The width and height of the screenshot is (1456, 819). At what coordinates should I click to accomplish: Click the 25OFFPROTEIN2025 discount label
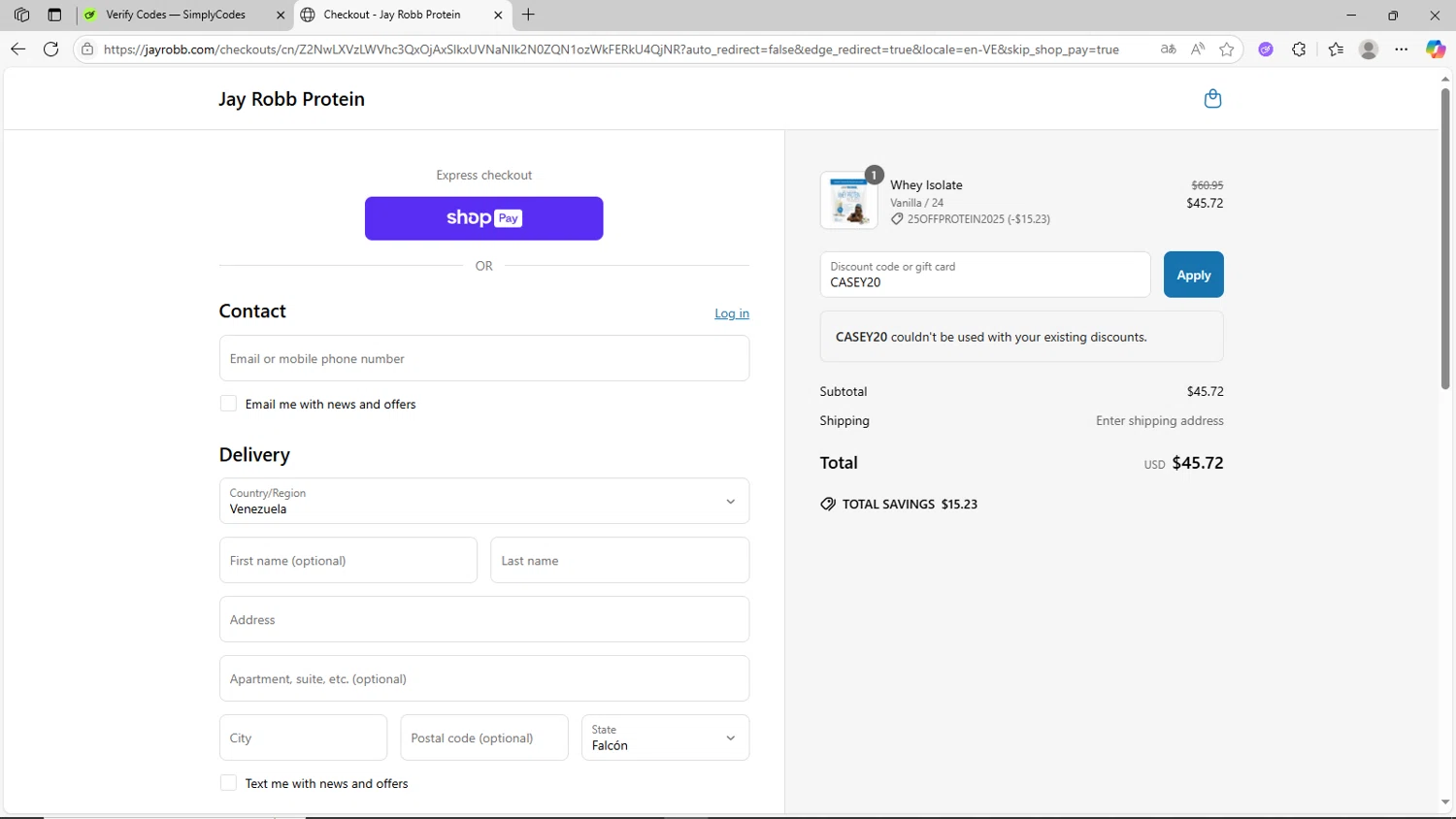click(978, 219)
